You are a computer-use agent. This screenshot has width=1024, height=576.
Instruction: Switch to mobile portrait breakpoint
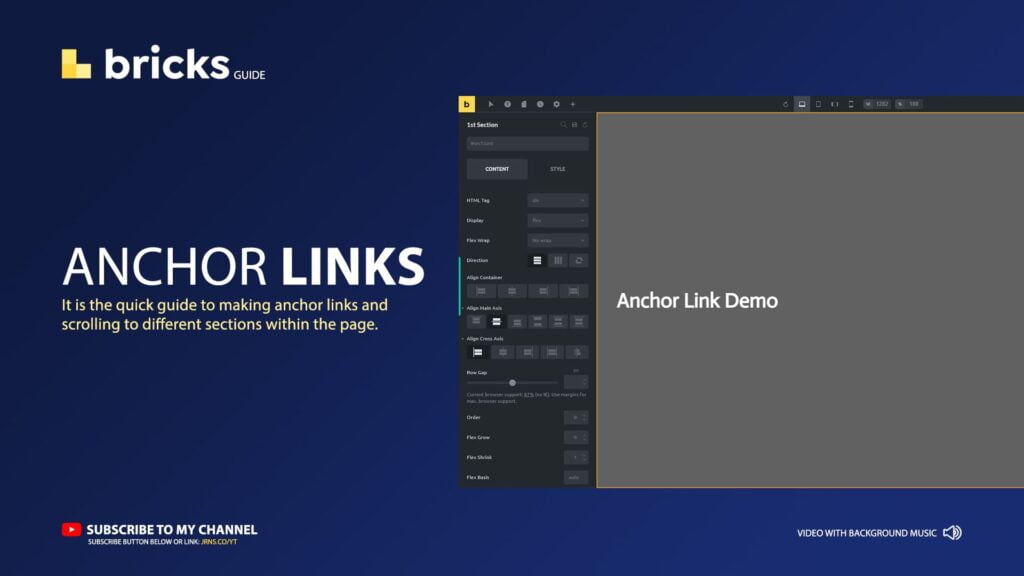[851, 104]
